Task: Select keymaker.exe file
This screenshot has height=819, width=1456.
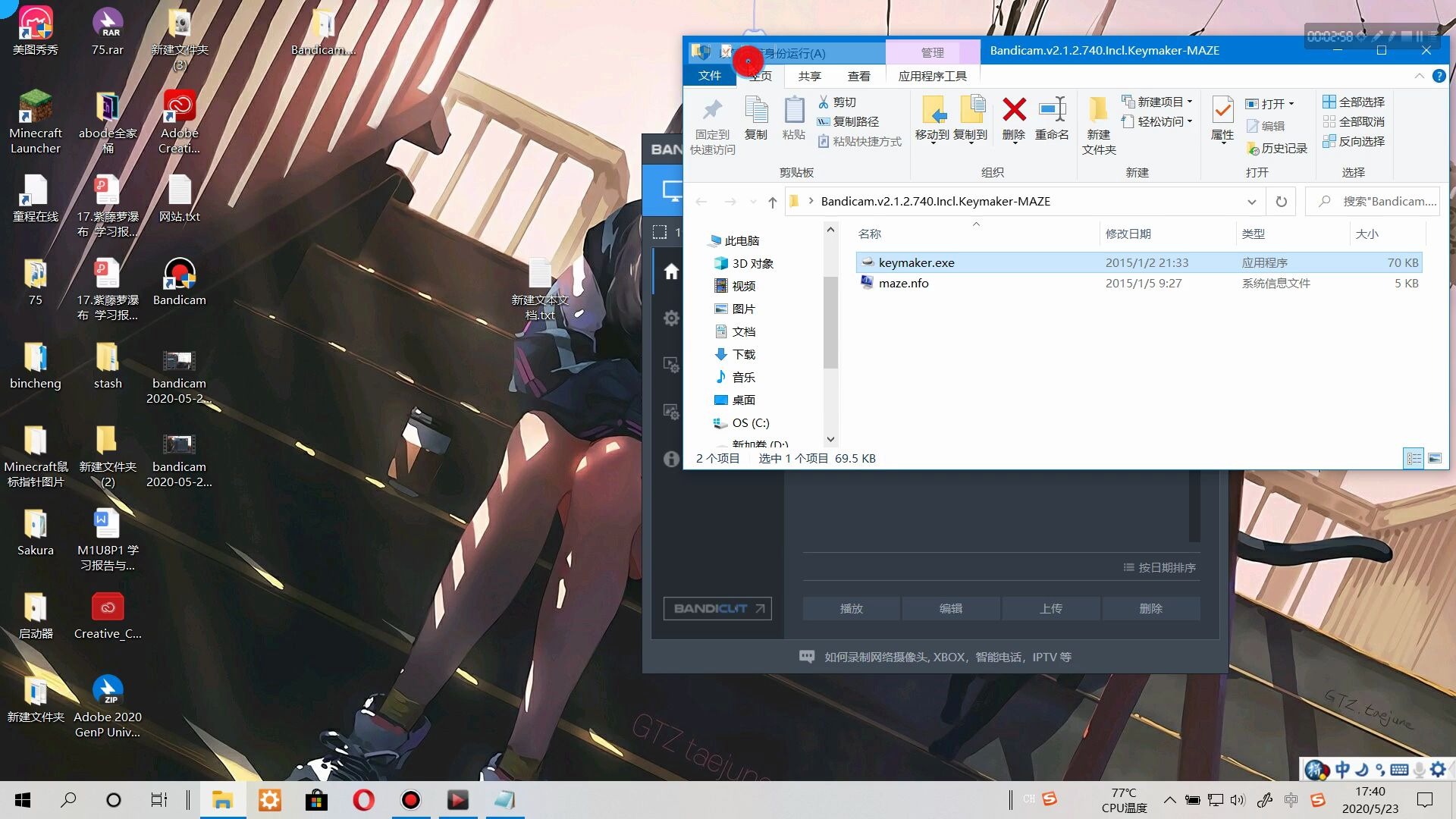Action: click(x=1138, y=262)
